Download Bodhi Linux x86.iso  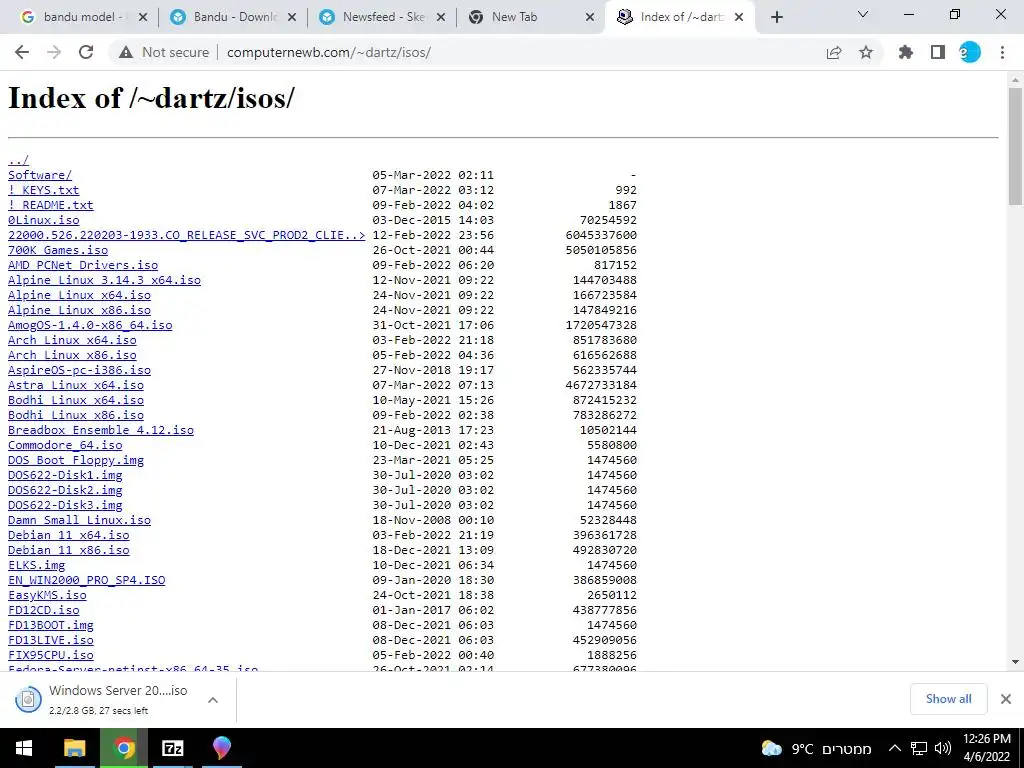[76, 415]
